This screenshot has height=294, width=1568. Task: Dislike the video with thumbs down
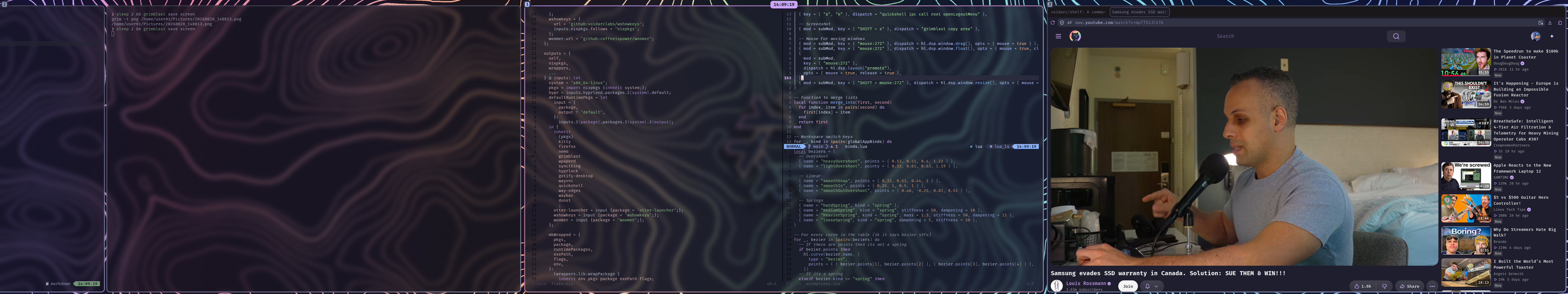pos(1385,286)
